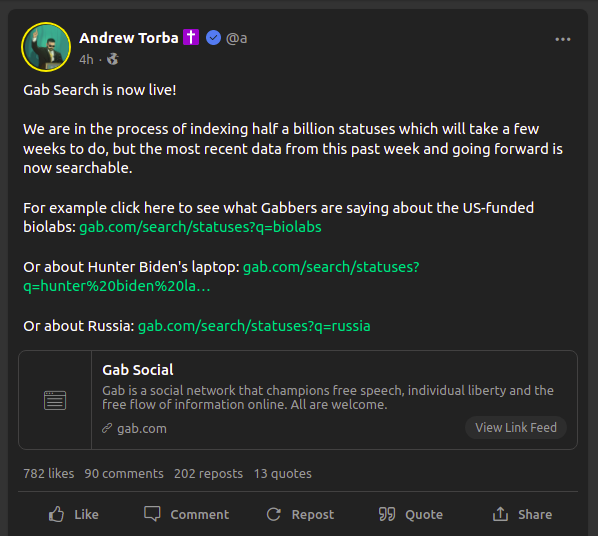
Task: Click the purple cross badge icon
Action: [191, 37]
